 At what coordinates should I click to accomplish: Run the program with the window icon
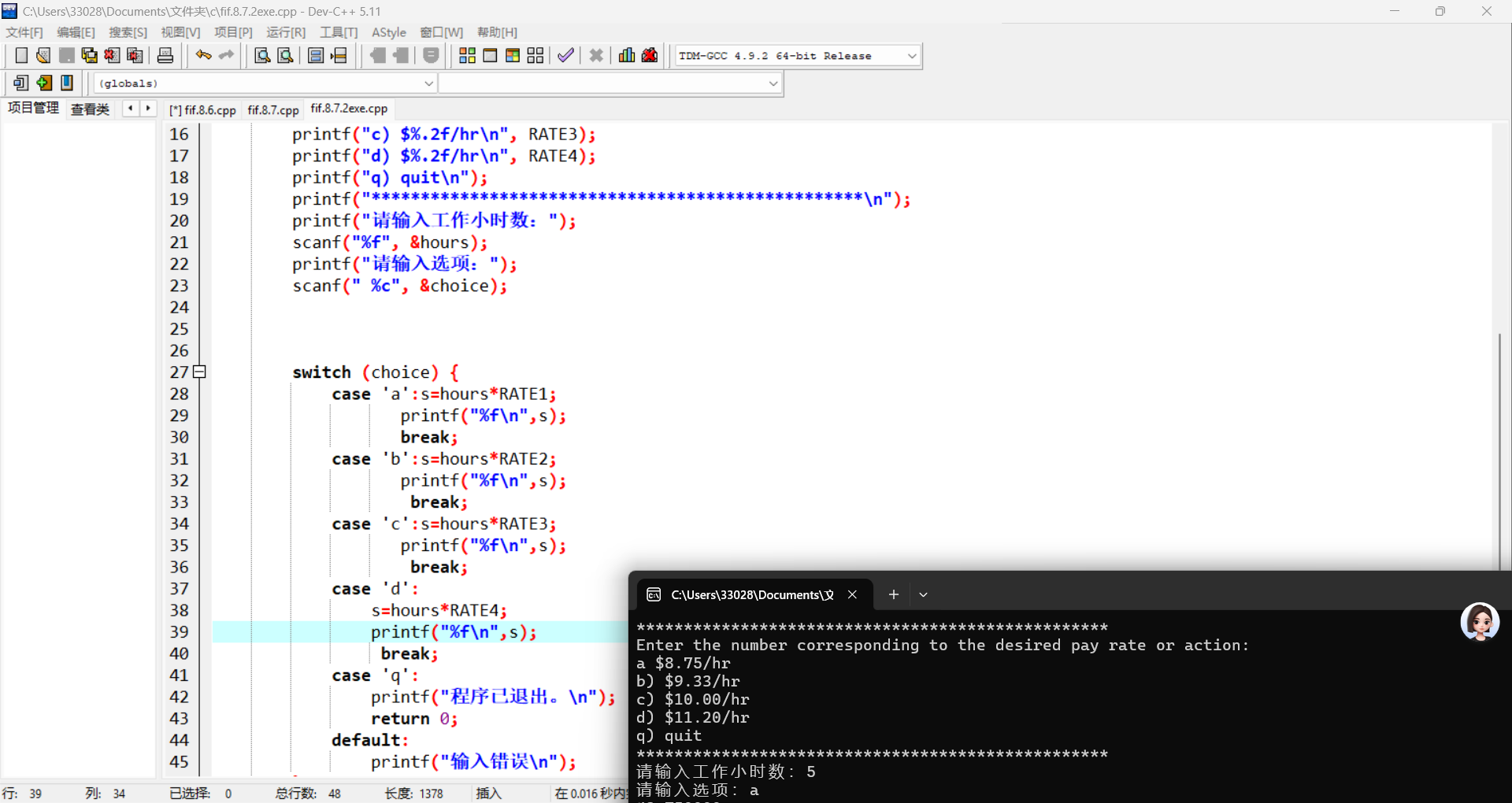point(490,55)
